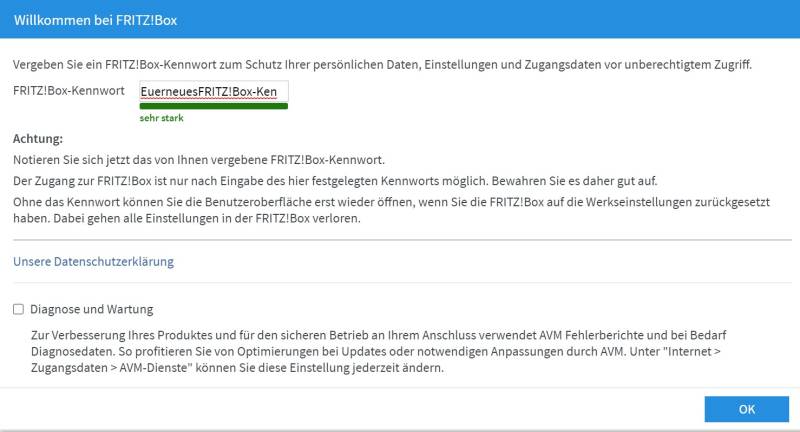Click the bold 'Achtung:' heading

(x=38, y=139)
